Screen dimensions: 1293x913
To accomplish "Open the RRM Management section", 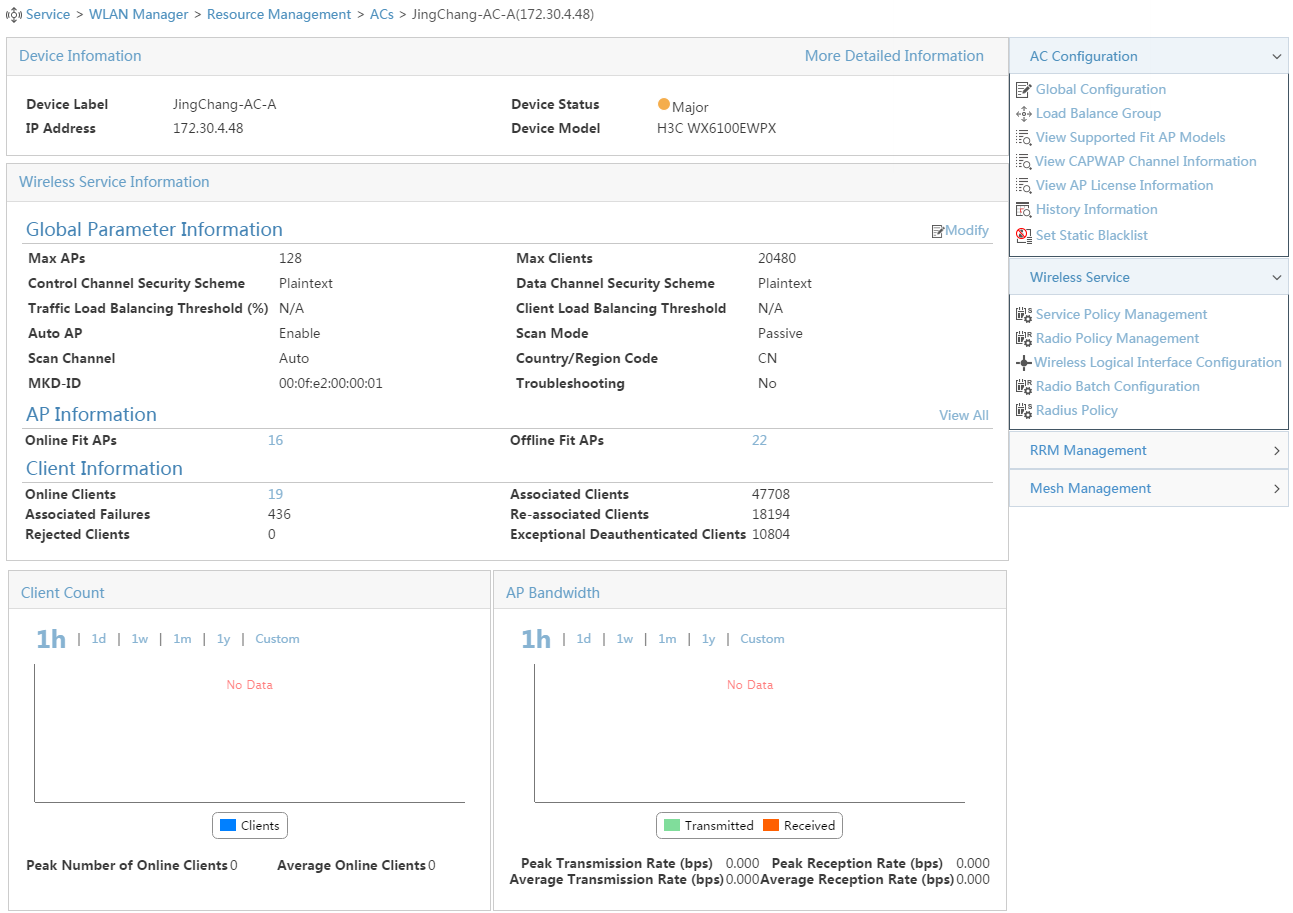I will tap(1149, 451).
